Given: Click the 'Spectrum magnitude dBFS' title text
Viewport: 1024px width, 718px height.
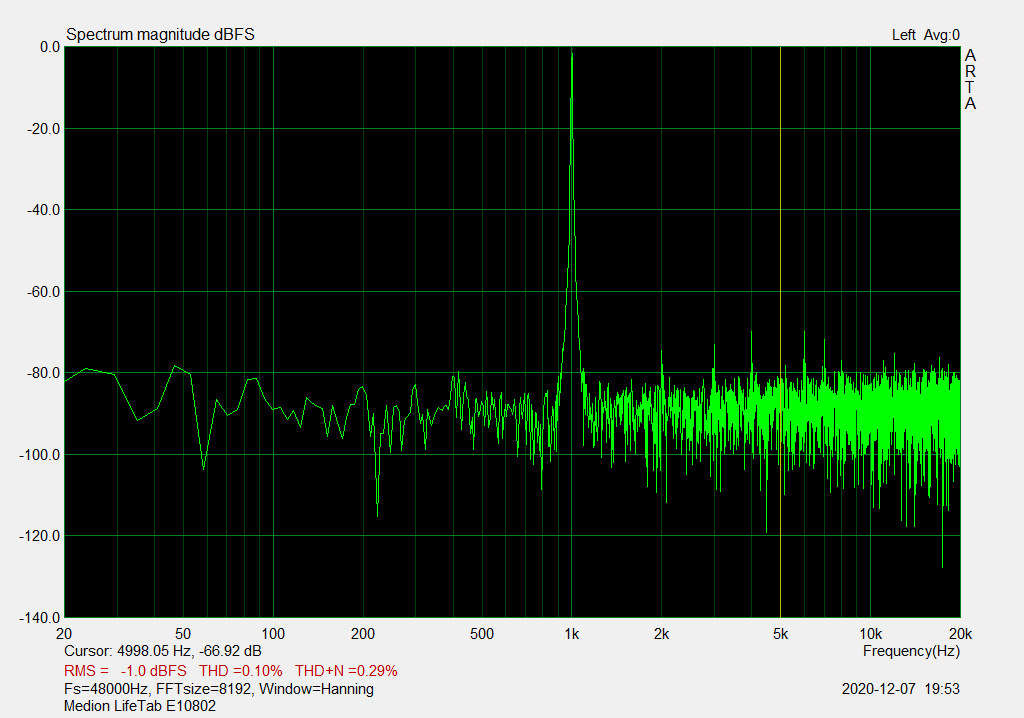Looking at the screenshot, I should [160, 35].
